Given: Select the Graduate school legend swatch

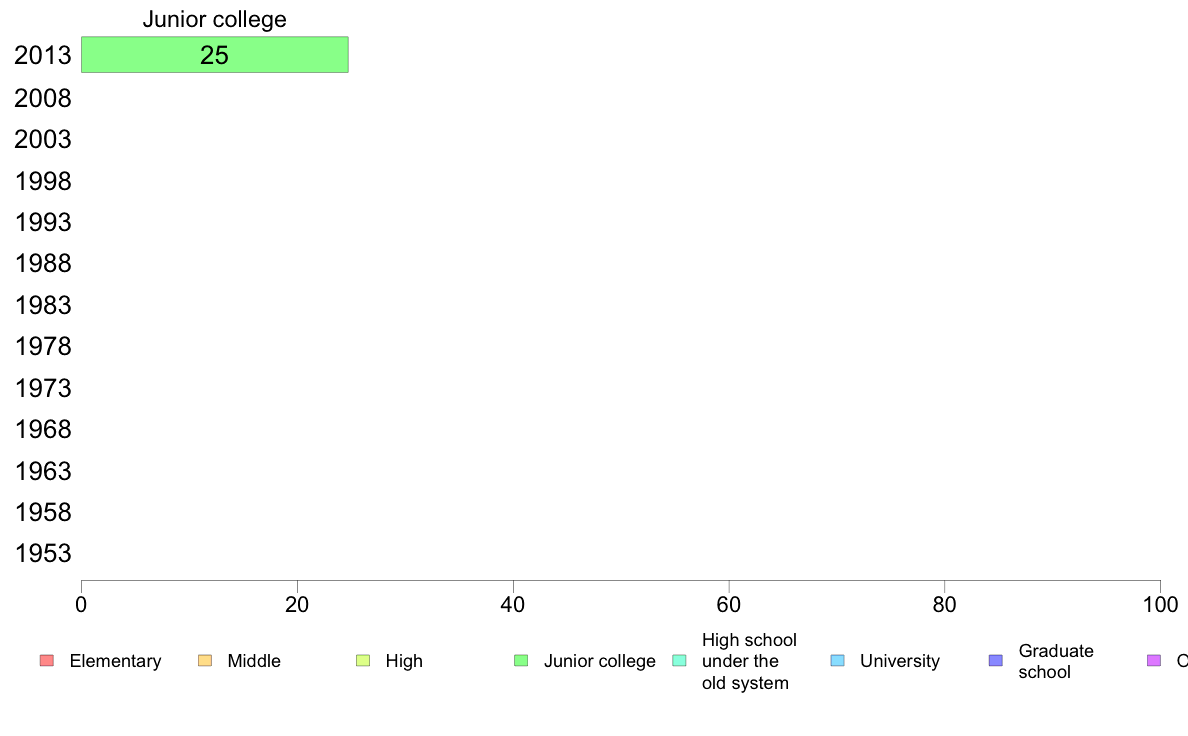Looking at the screenshot, I should pos(996,661).
